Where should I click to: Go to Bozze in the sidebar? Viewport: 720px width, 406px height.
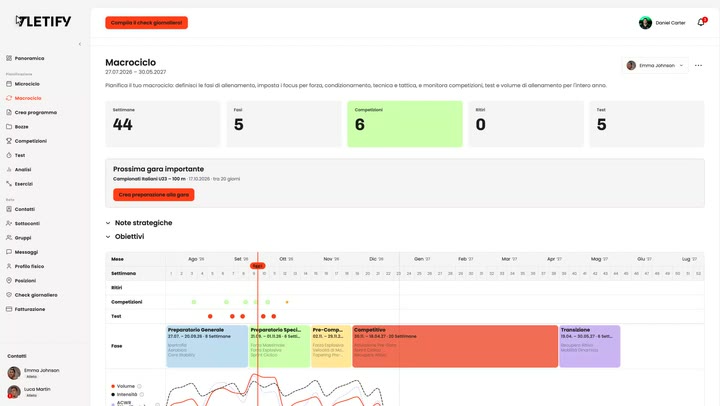click(x=17, y=127)
